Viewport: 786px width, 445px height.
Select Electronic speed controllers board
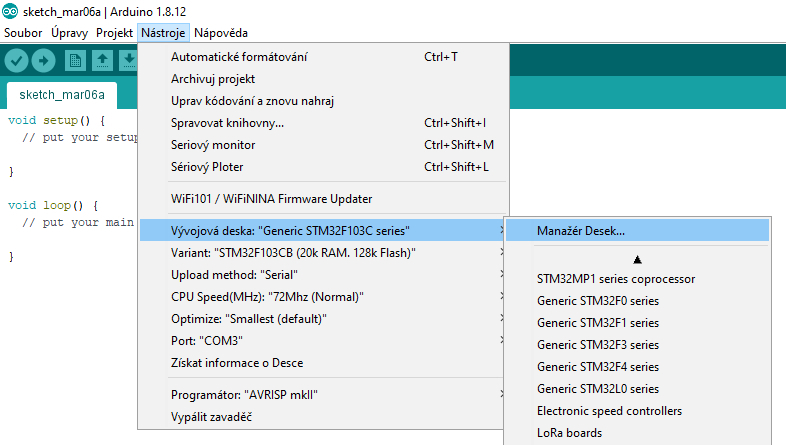pyautogui.click(x=637, y=411)
